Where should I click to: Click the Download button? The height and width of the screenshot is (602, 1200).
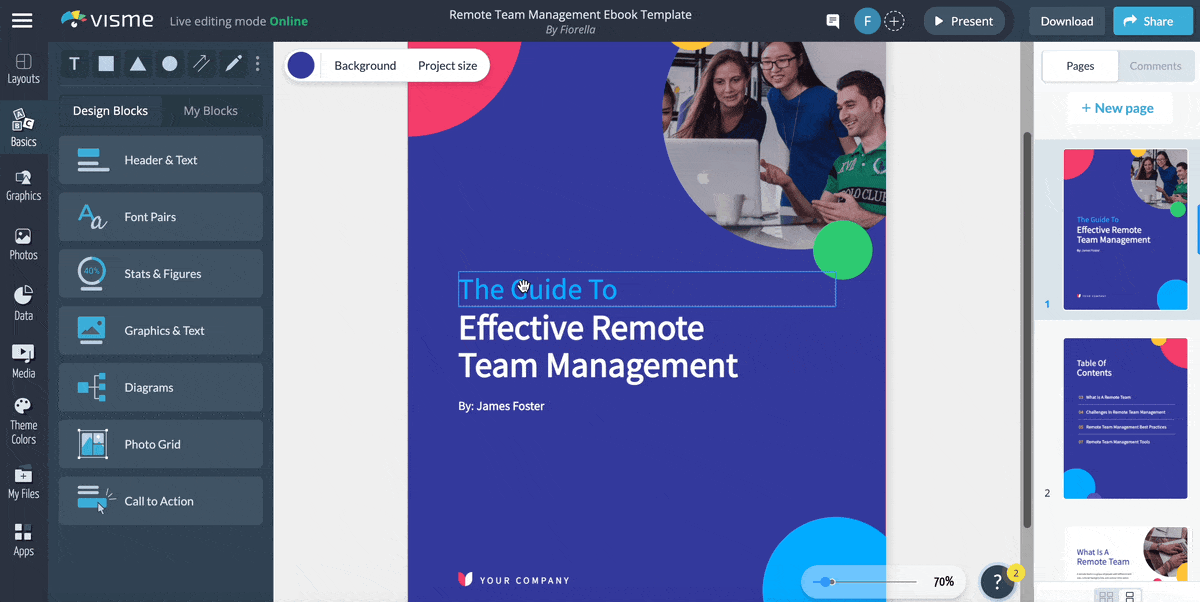click(1066, 21)
